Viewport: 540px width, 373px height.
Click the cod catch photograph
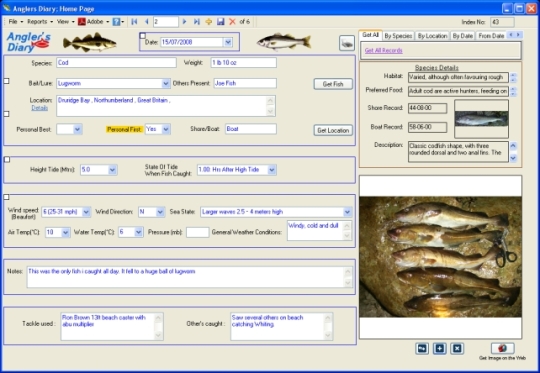point(440,257)
